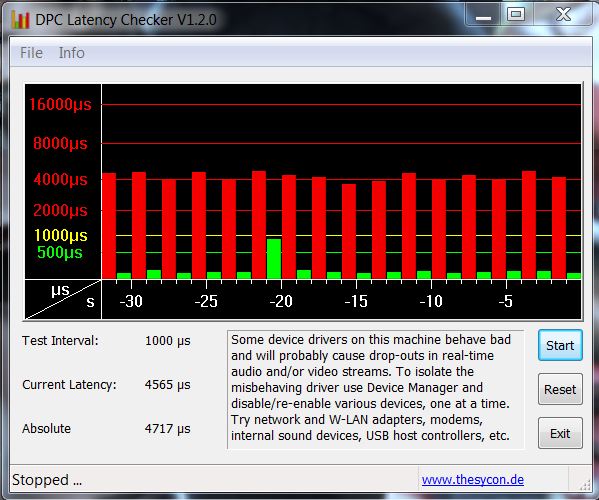Maximize the DPC Latency Checker window

pyautogui.click(x=516, y=15)
